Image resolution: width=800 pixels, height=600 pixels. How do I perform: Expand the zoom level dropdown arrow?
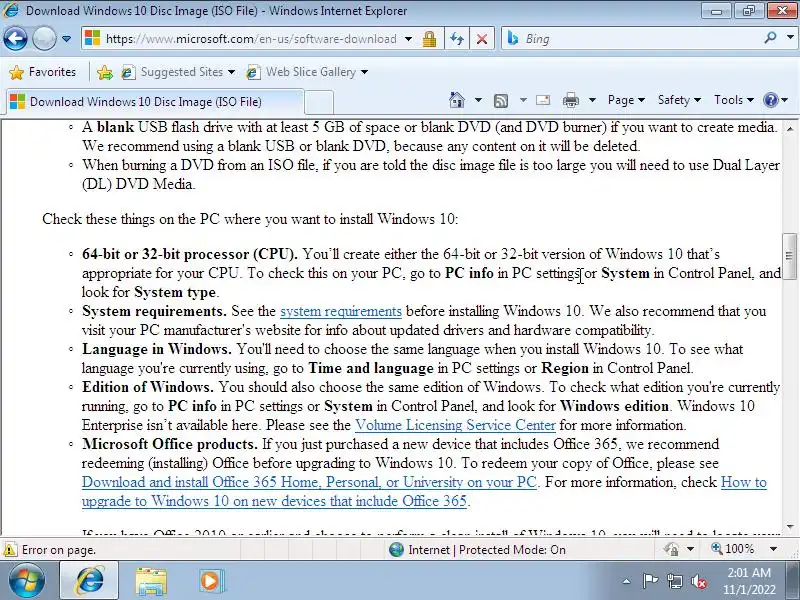pos(773,549)
